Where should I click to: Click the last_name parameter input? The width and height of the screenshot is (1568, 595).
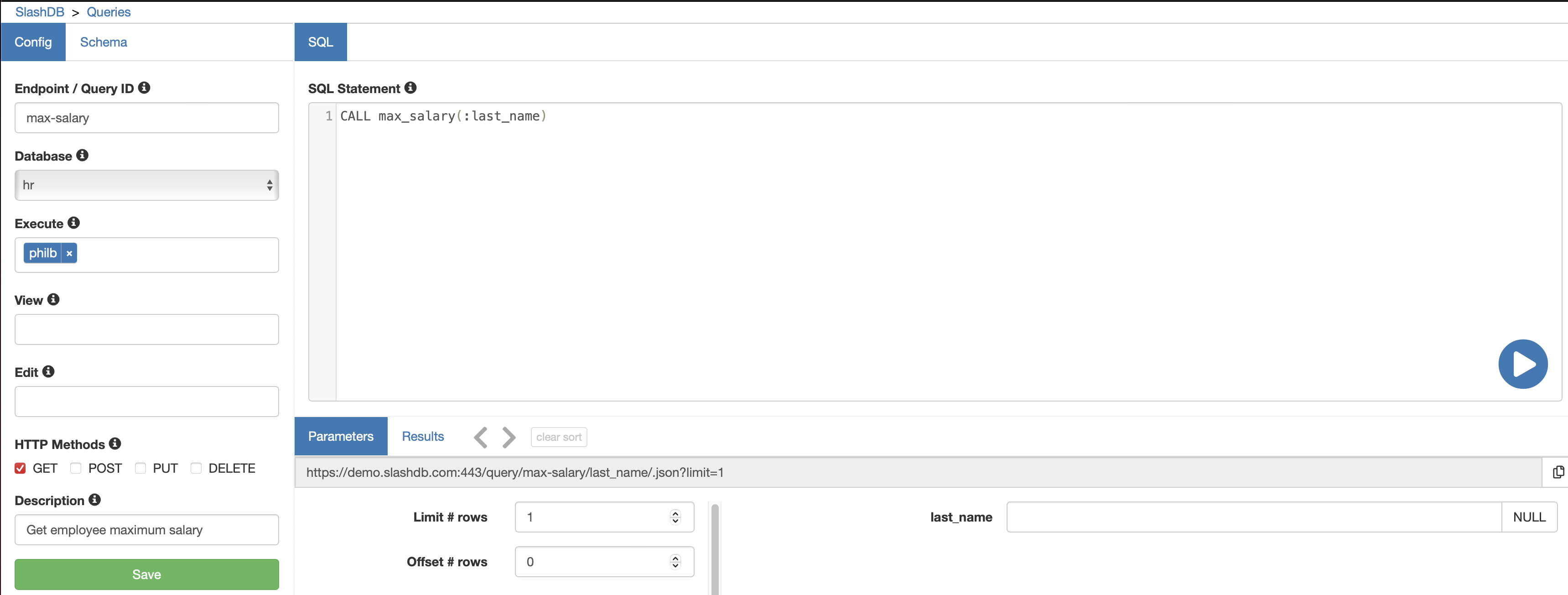[1254, 517]
